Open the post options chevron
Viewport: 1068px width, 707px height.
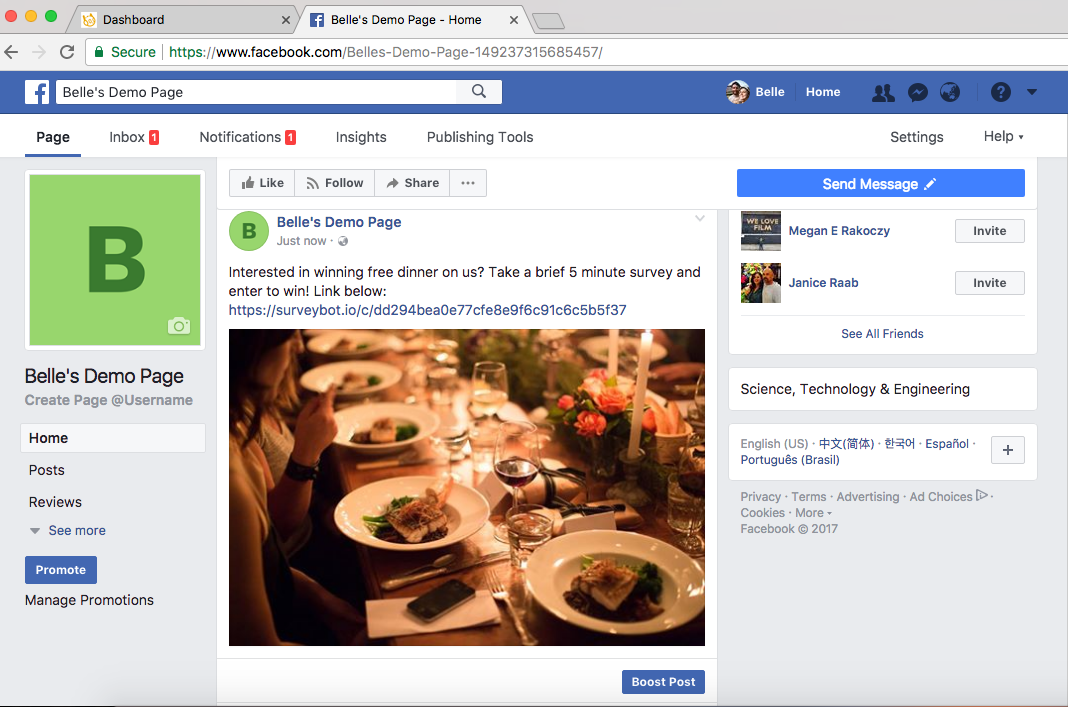click(700, 219)
